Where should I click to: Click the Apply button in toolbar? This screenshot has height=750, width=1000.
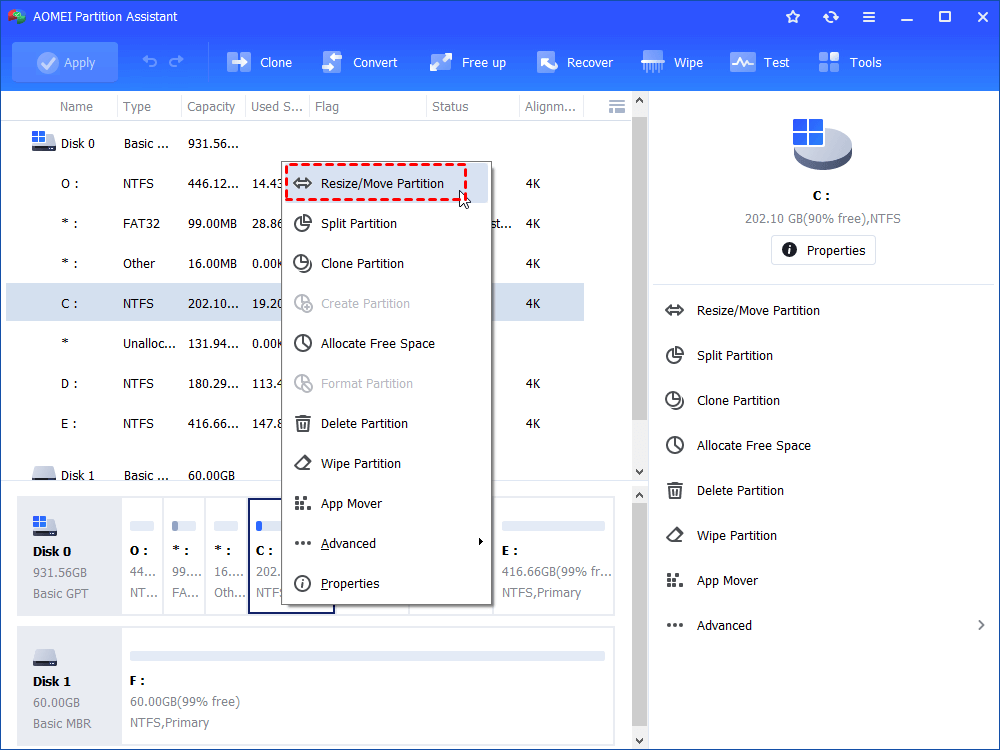(x=65, y=62)
